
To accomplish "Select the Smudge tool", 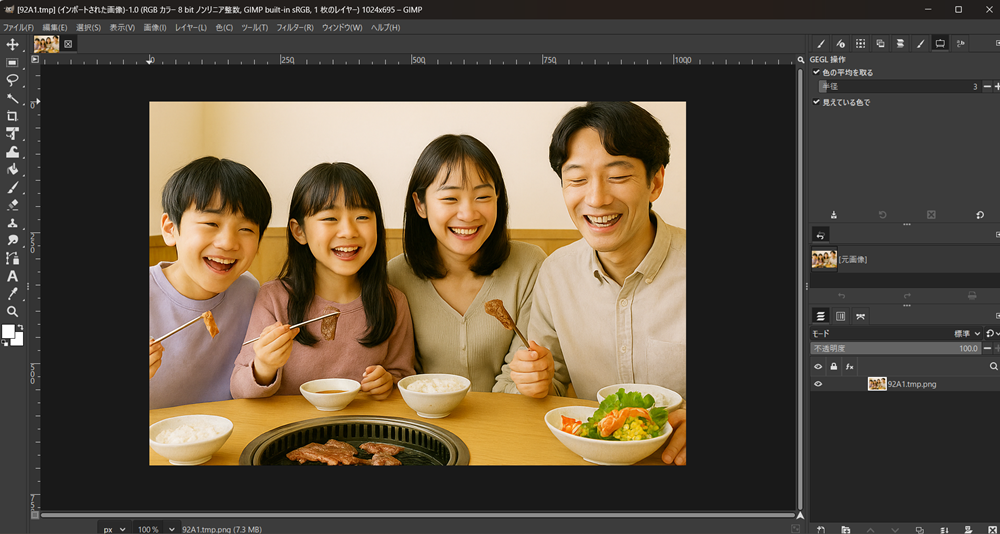I will pyautogui.click(x=12, y=241).
